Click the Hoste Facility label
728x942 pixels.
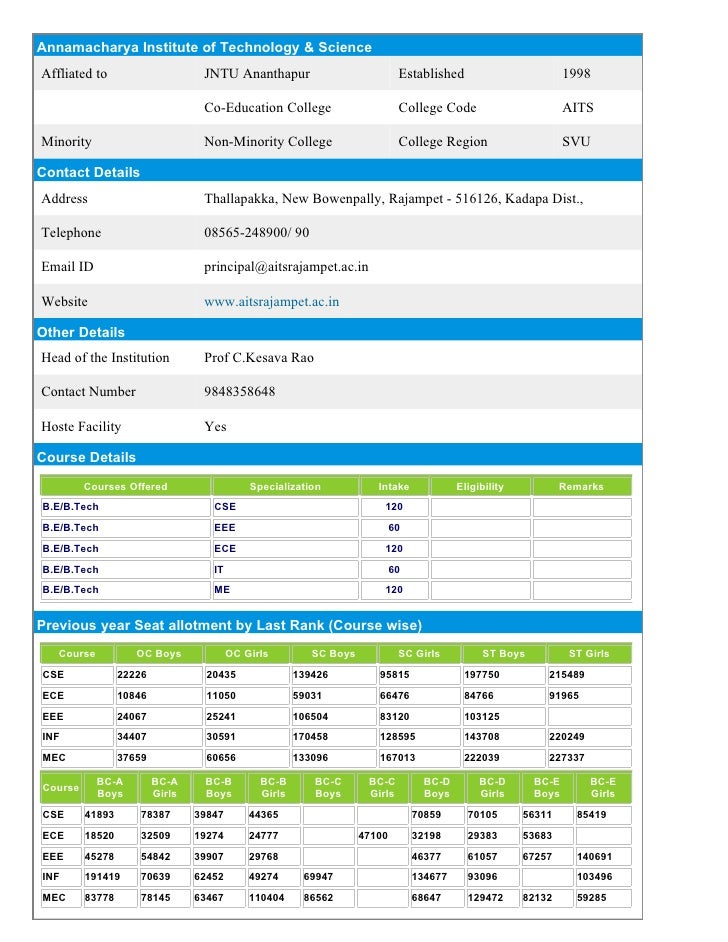81,427
